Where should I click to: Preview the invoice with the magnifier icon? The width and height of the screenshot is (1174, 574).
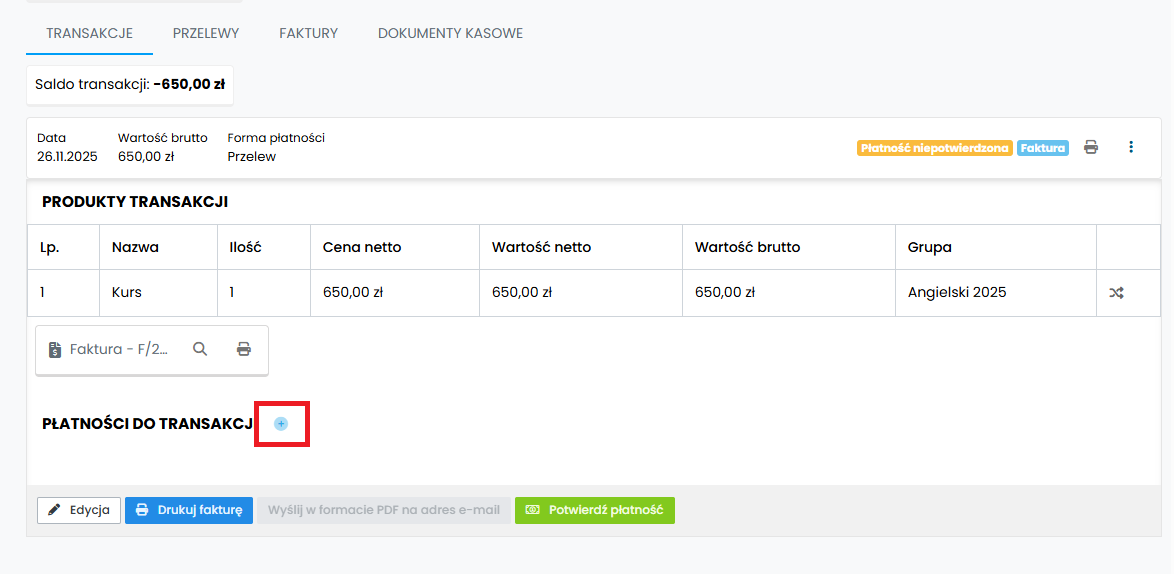tap(200, 349)
